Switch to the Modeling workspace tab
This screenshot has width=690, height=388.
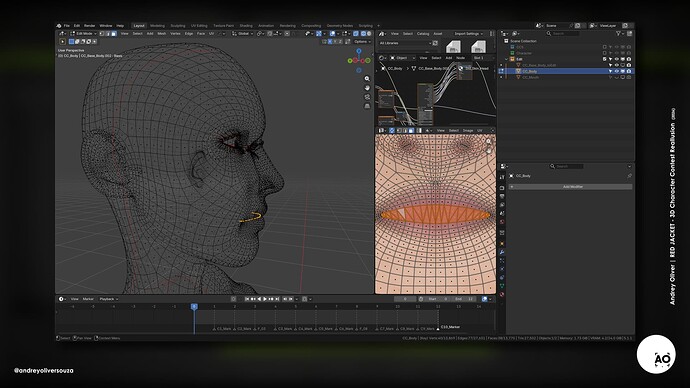[x=157, y=26]
